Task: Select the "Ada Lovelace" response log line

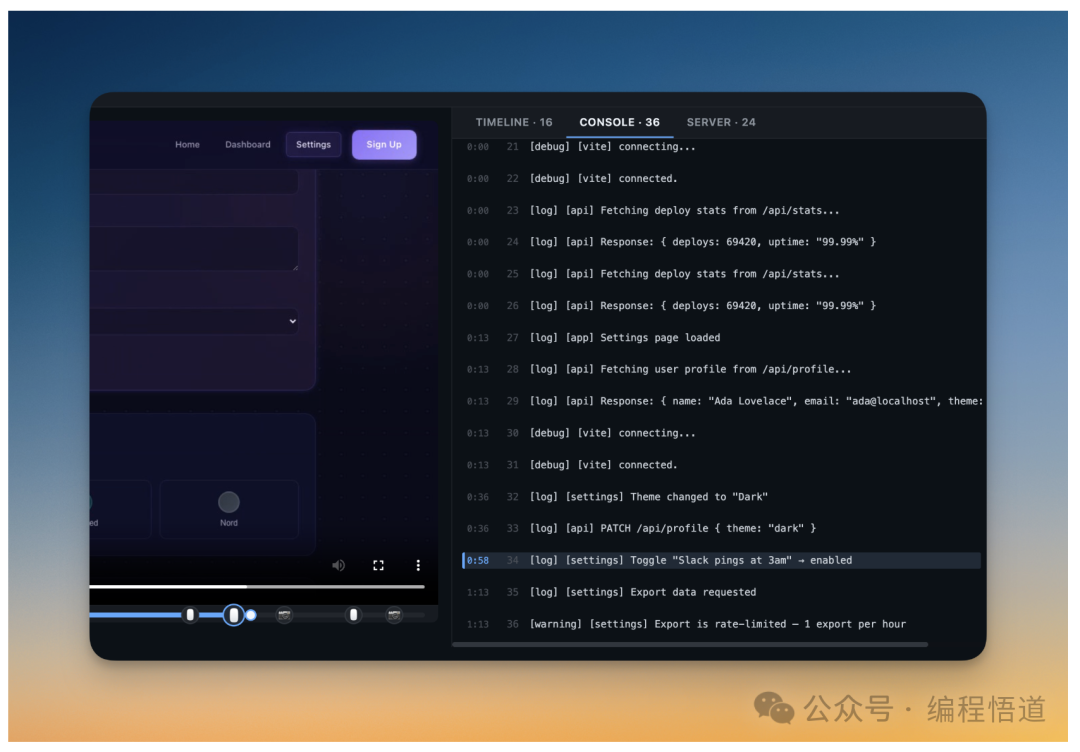Action: 721,401
